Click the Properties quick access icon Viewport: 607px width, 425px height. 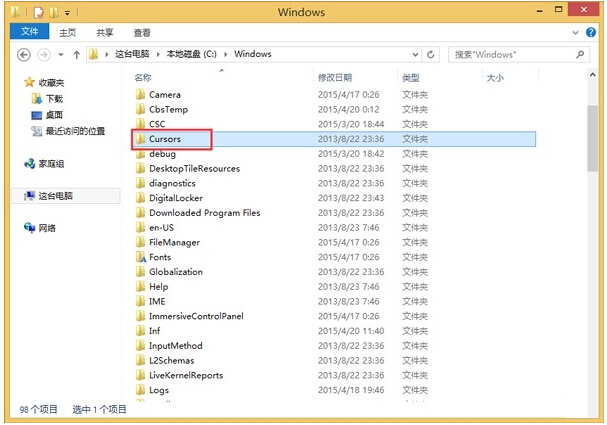coord(39,12)
